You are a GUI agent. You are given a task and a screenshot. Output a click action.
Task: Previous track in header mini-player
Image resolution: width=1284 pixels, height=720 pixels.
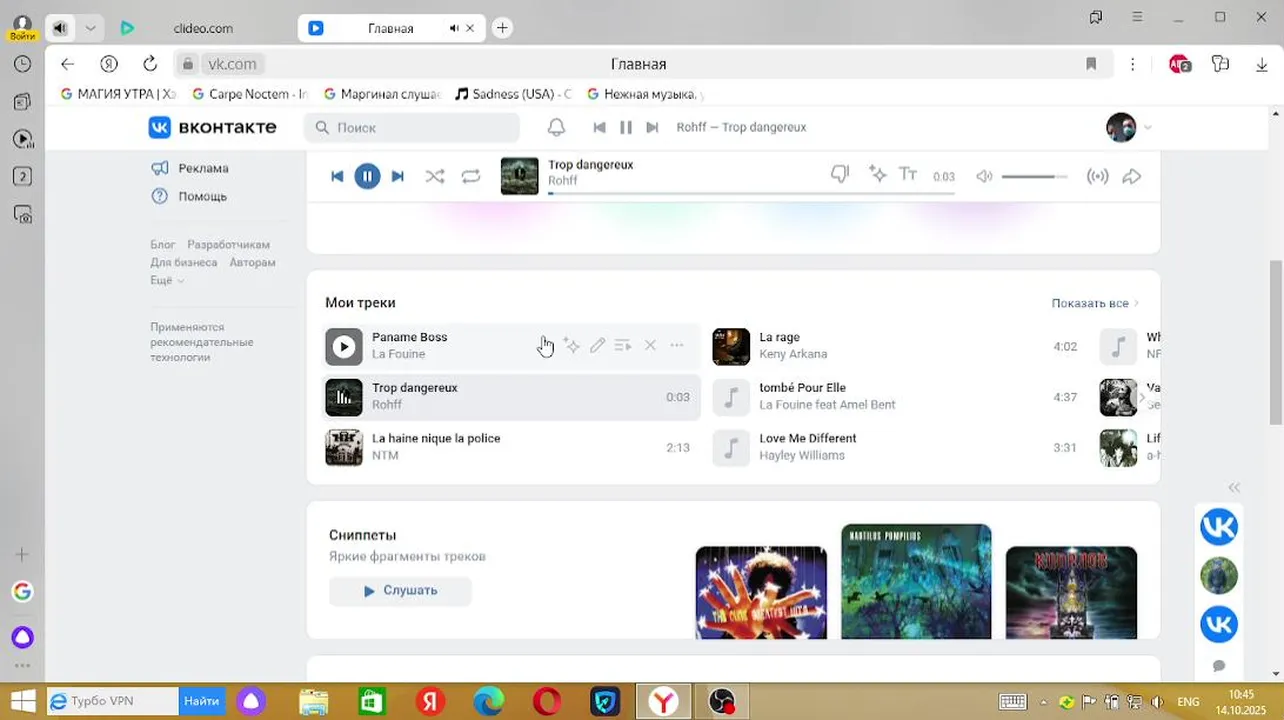point(599,127)
